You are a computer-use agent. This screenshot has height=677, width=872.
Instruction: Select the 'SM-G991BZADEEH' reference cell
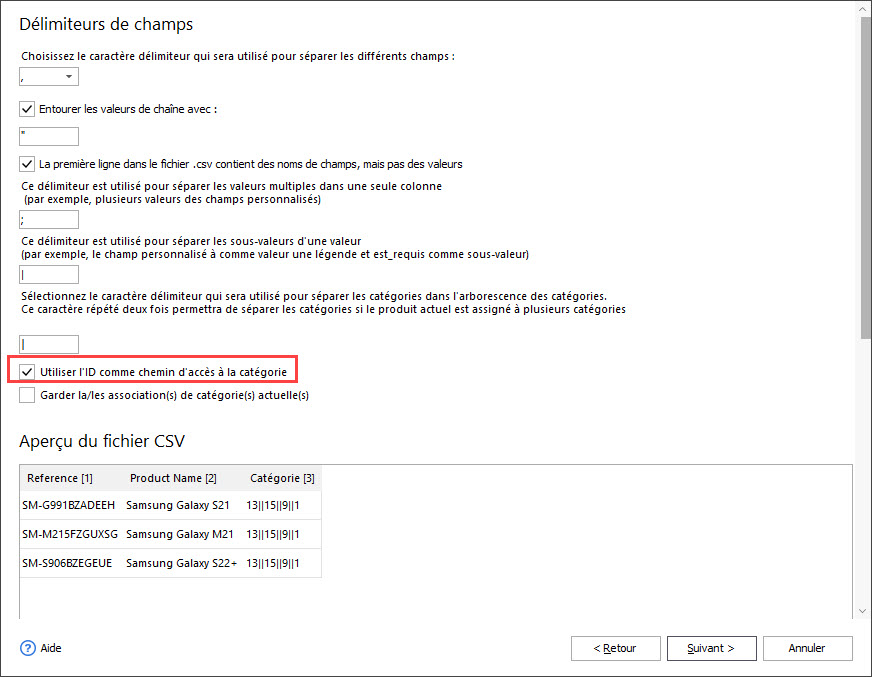coord(69,505)
